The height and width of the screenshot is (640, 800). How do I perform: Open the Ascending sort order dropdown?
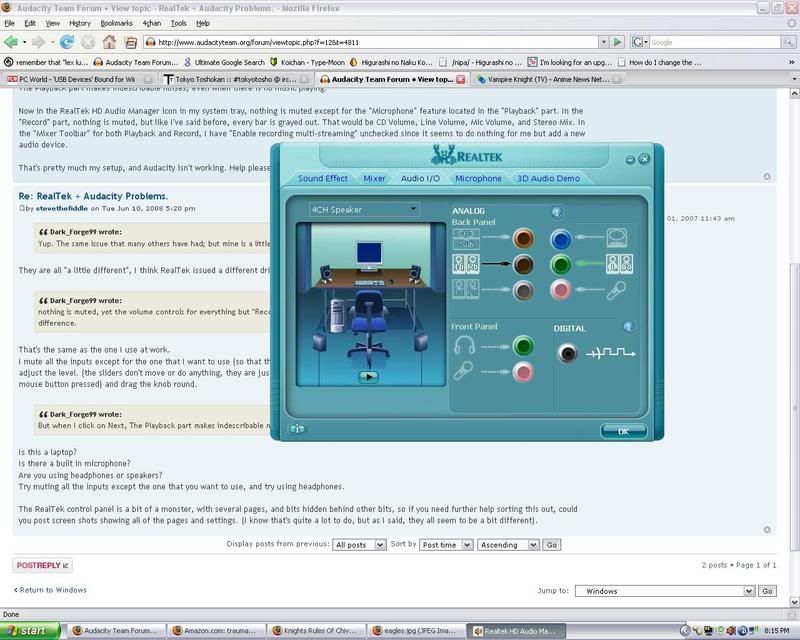[x=509, y=545]
